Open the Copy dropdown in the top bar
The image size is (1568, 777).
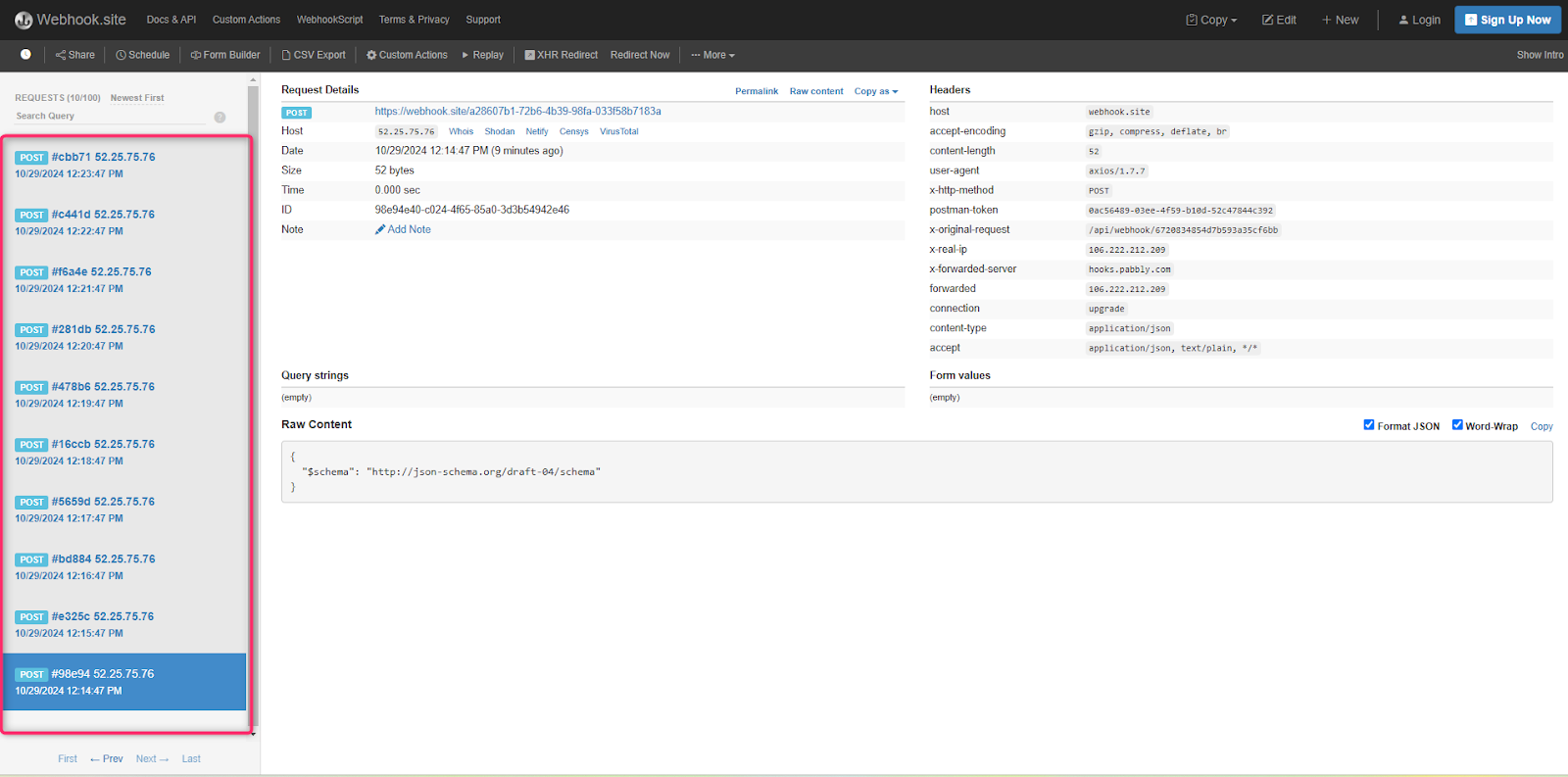pyautogui.click(x=1211, y=20)
